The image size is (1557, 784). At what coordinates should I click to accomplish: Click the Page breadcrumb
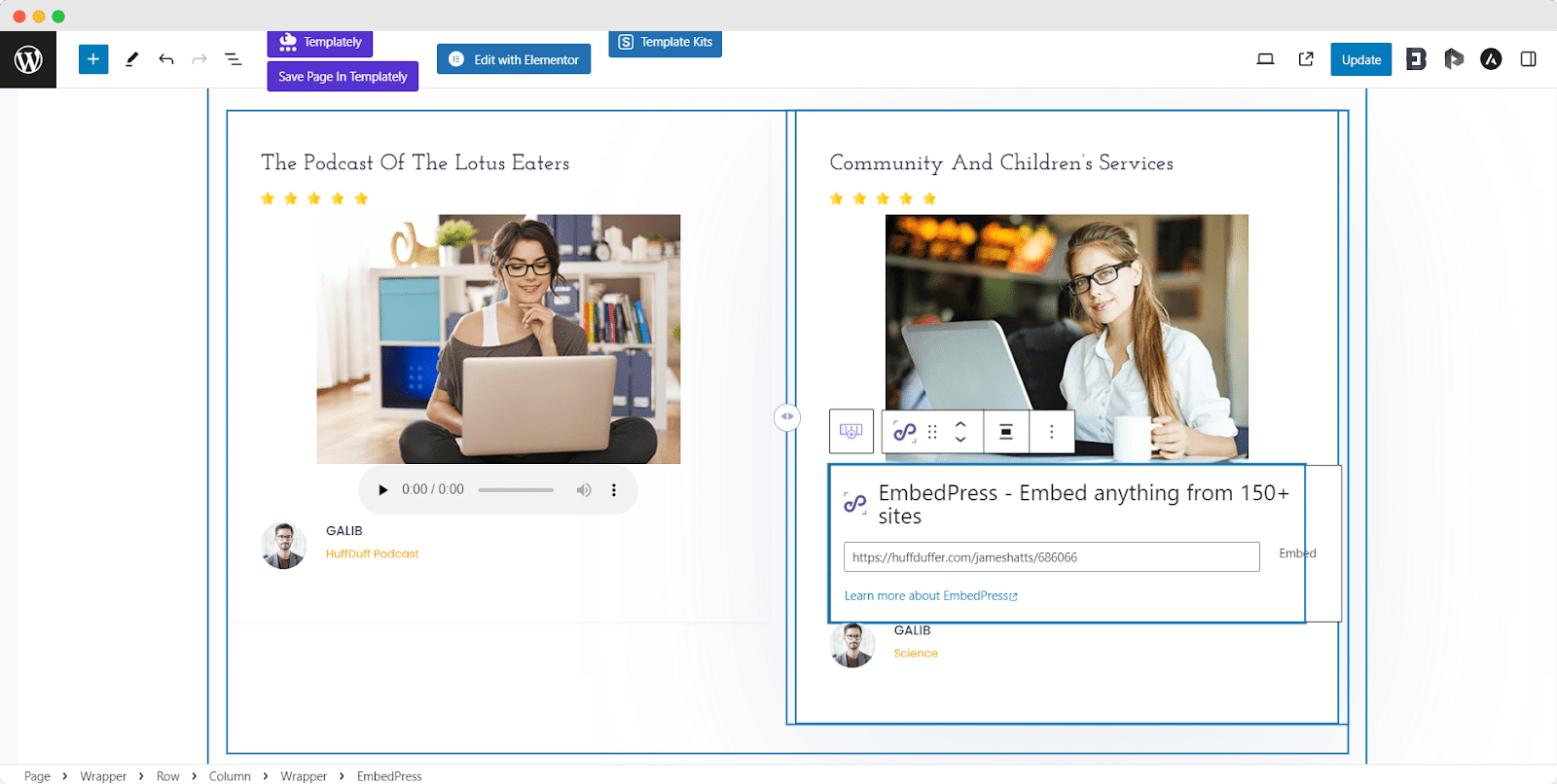pos(37,776)
